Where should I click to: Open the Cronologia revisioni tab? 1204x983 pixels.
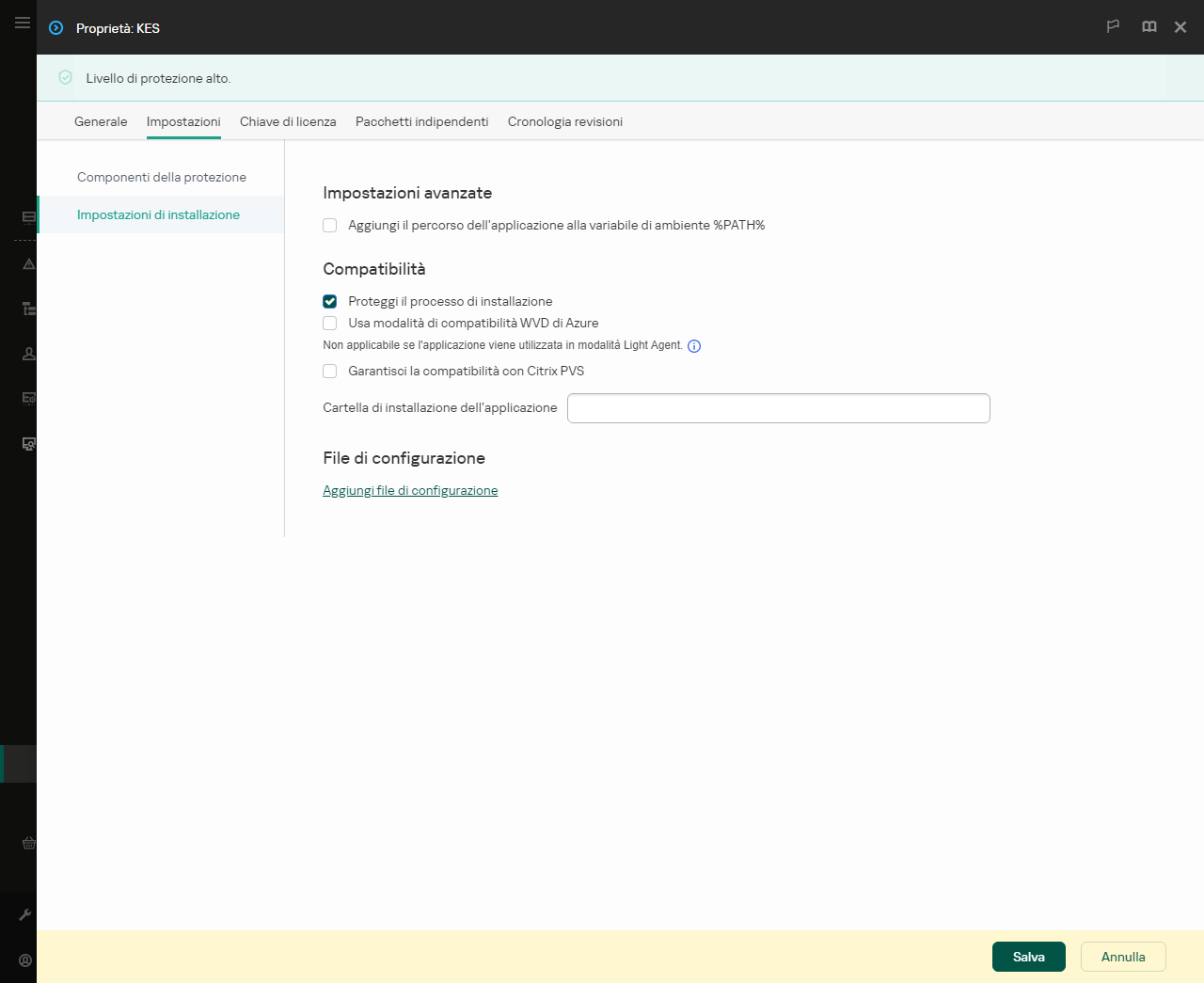coord(564,121)
